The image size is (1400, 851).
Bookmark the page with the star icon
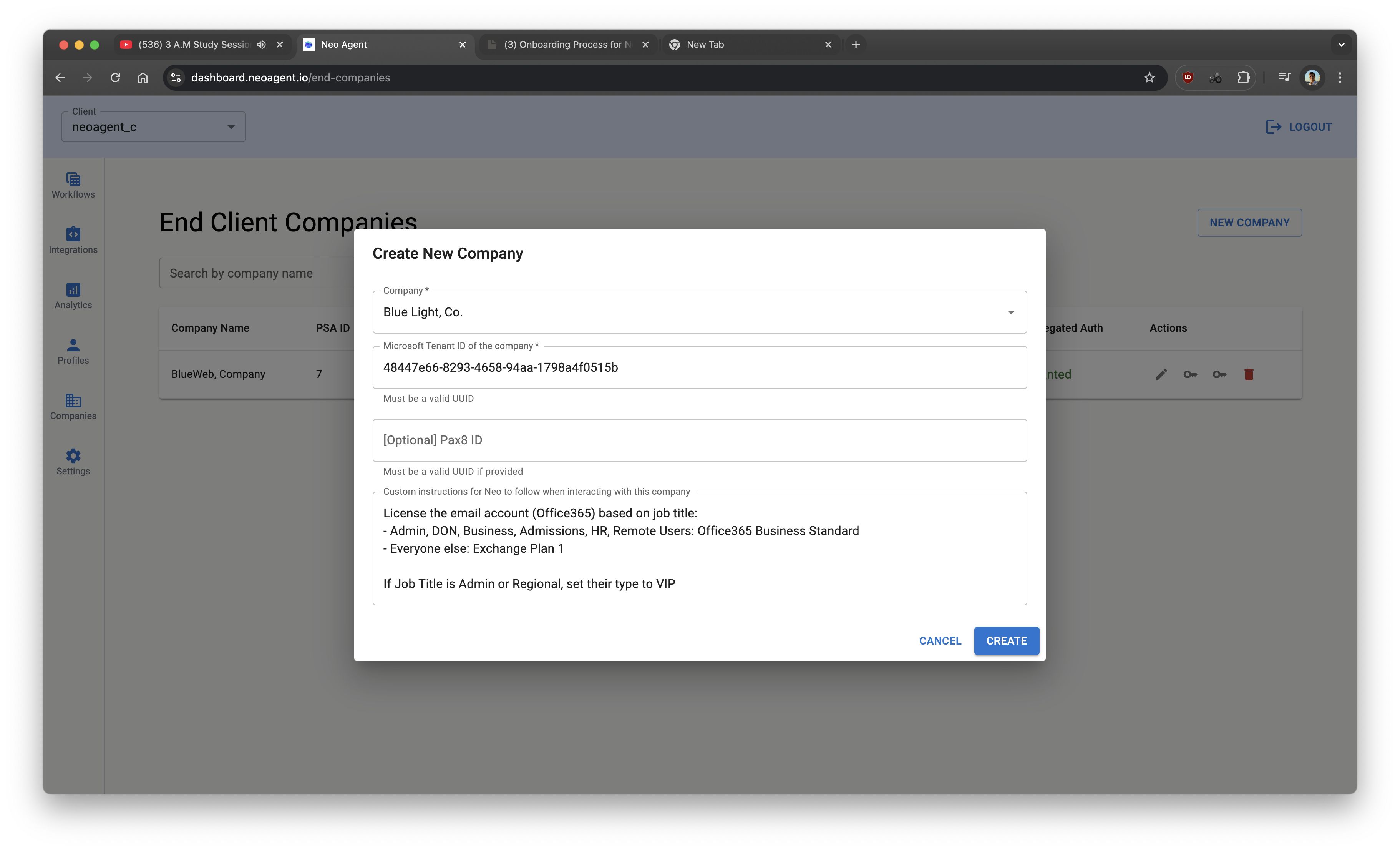1149,78
